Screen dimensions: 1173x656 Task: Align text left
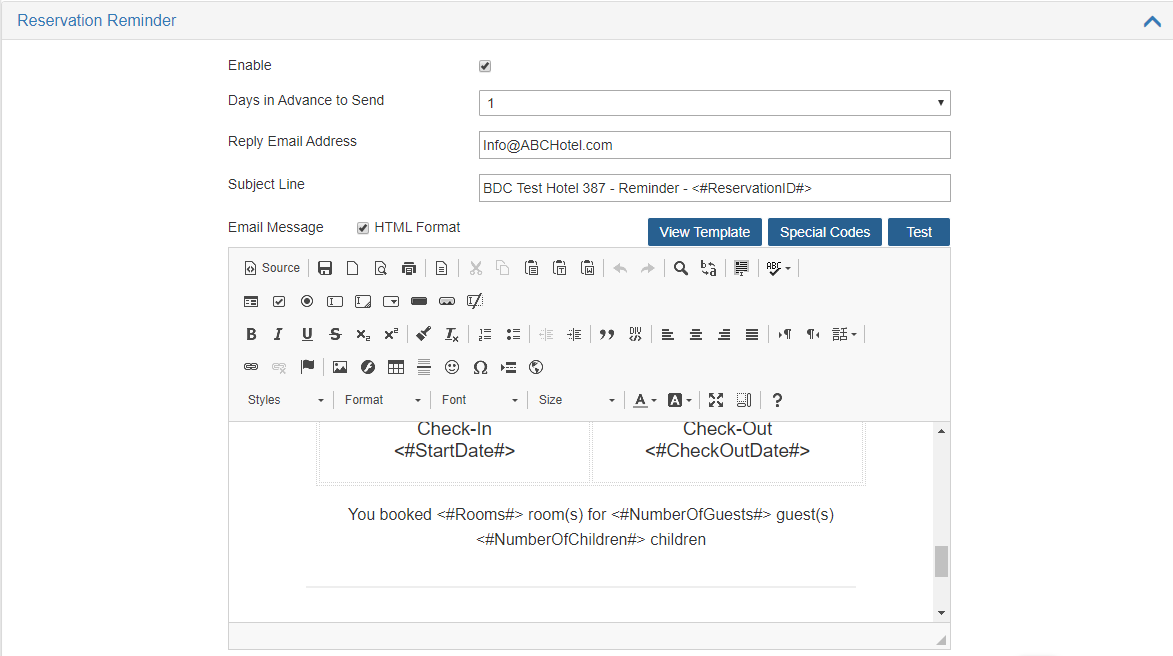(668, 334)
